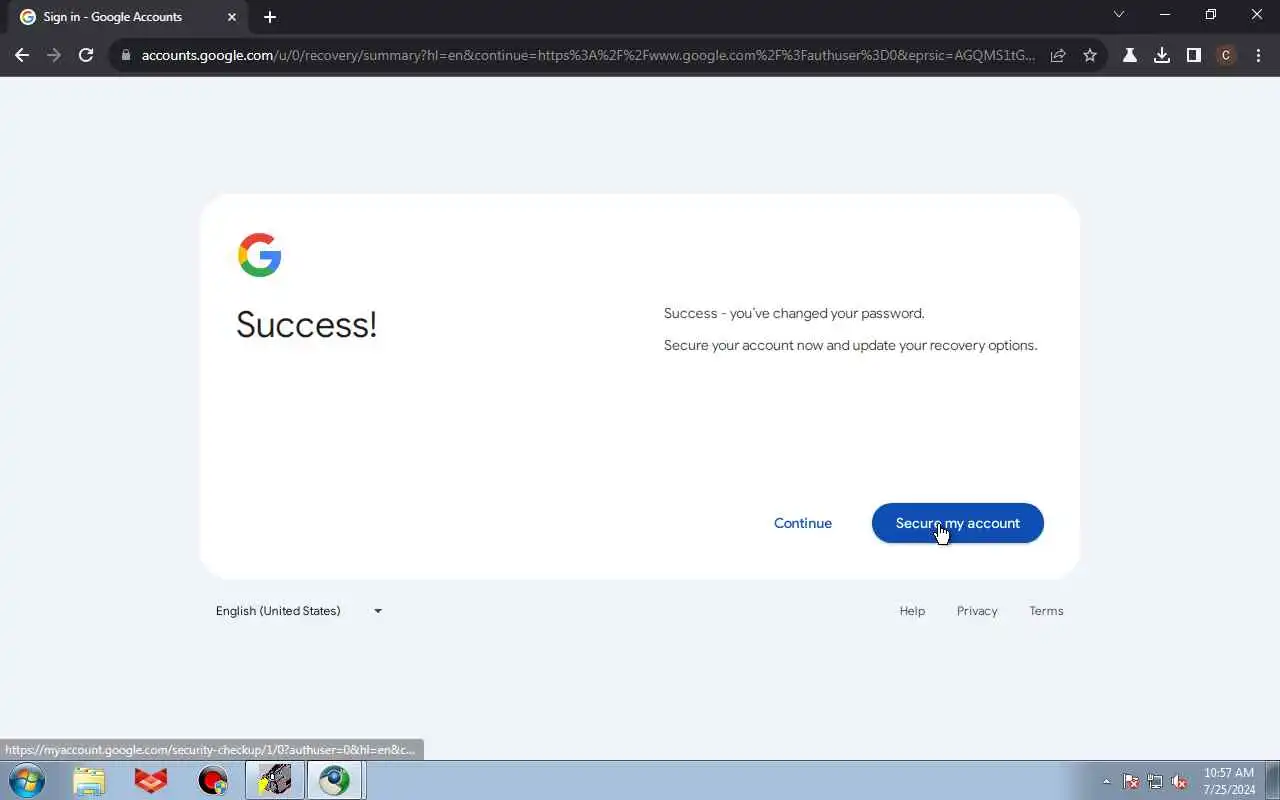Click the Google logo on the card
This screenshot has height=800, width=1280.
click(x=260, y=255)
